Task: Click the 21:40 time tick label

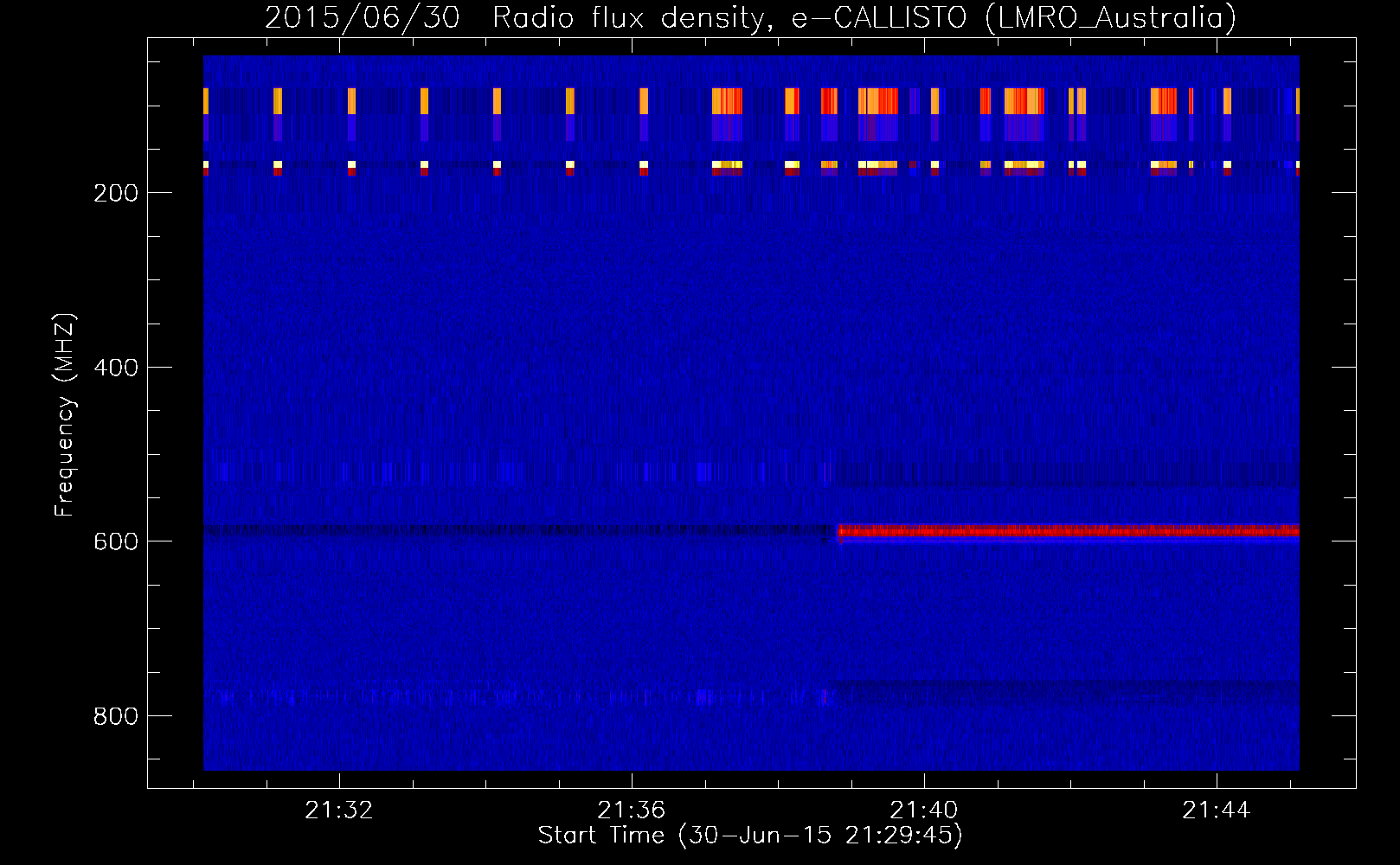Action: [924, 811]
